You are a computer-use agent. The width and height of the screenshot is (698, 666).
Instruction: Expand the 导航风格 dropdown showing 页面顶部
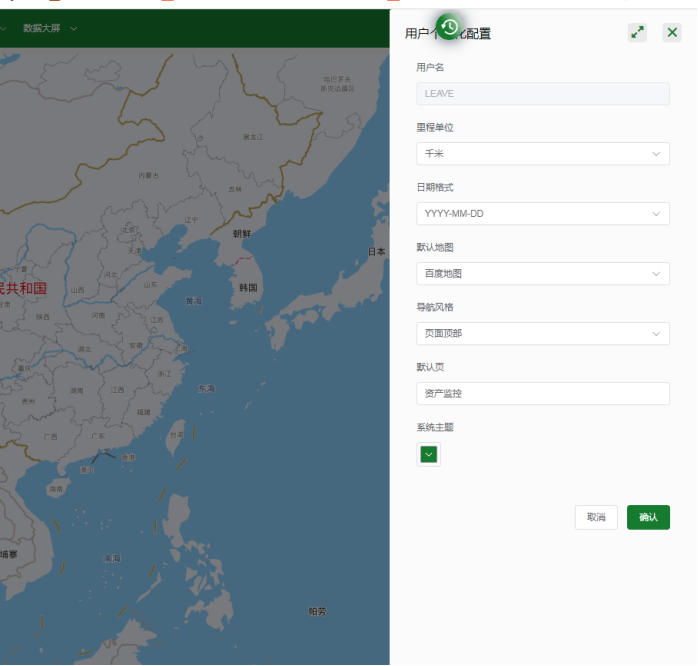[542, 334]
